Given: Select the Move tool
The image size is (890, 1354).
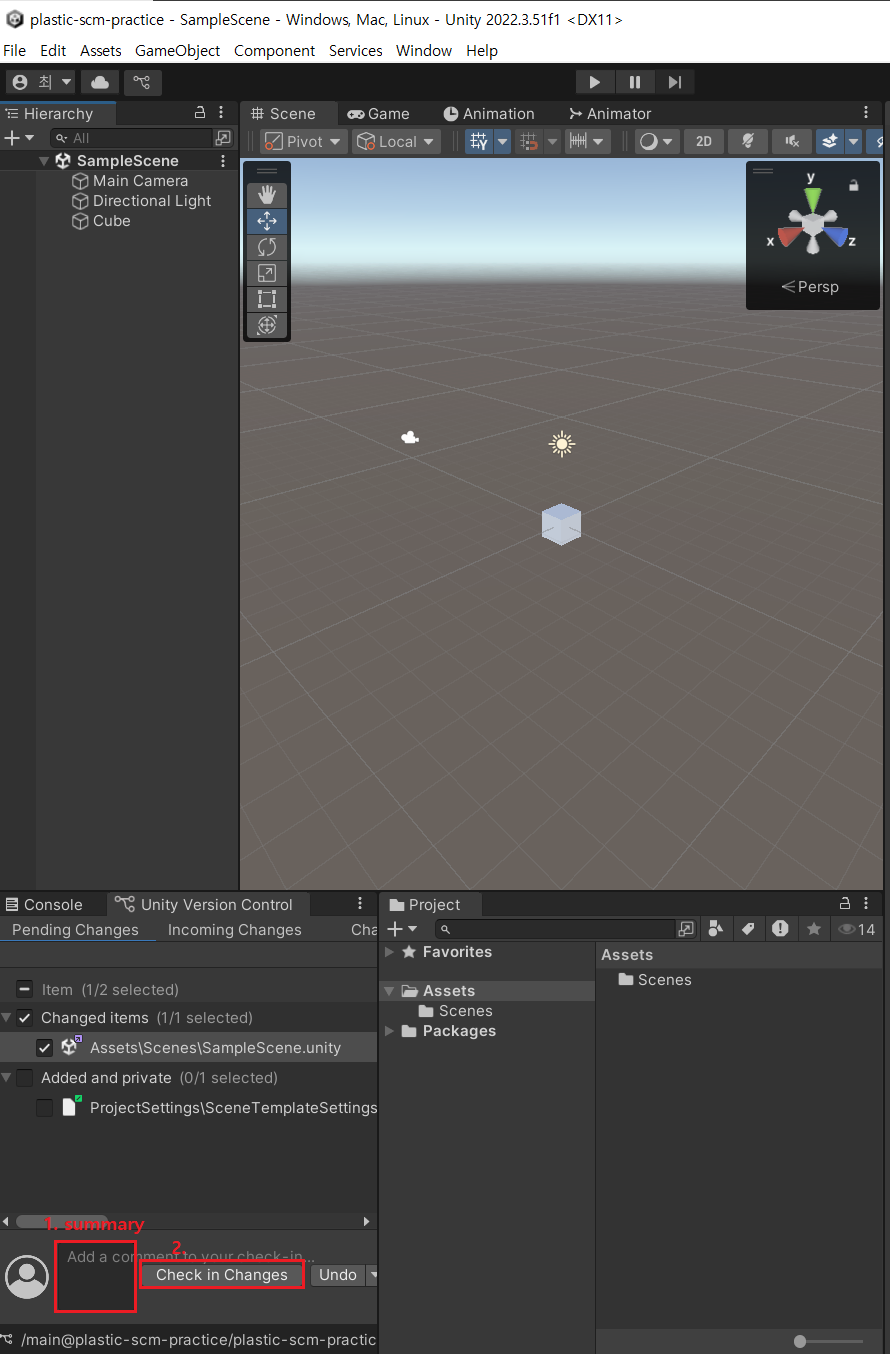Looking at the screenshot, I should (x=267, y=221).
